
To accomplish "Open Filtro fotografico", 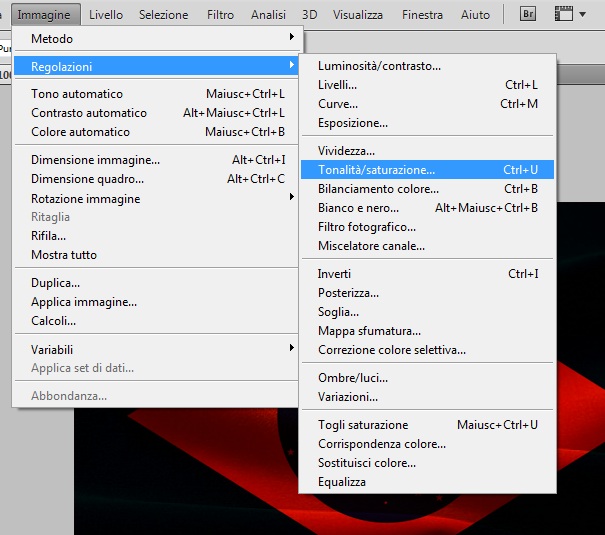I will point(427,227).
